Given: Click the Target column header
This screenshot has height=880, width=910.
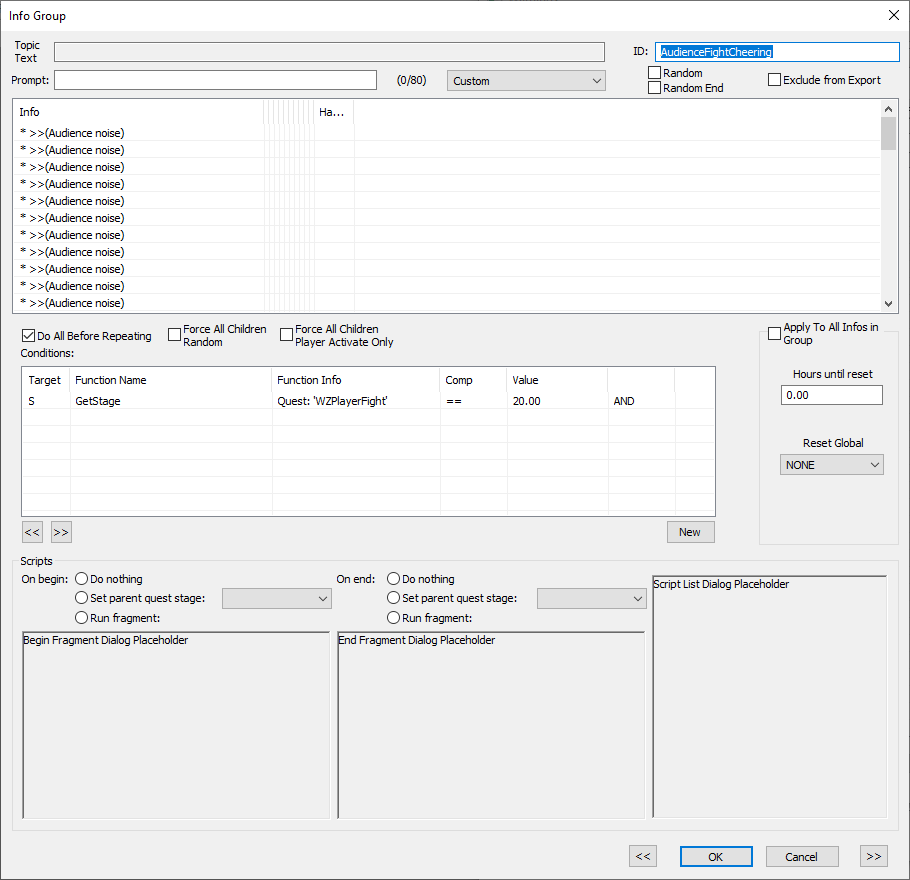Looking at the screenshot, I should (x=46, y=380).
